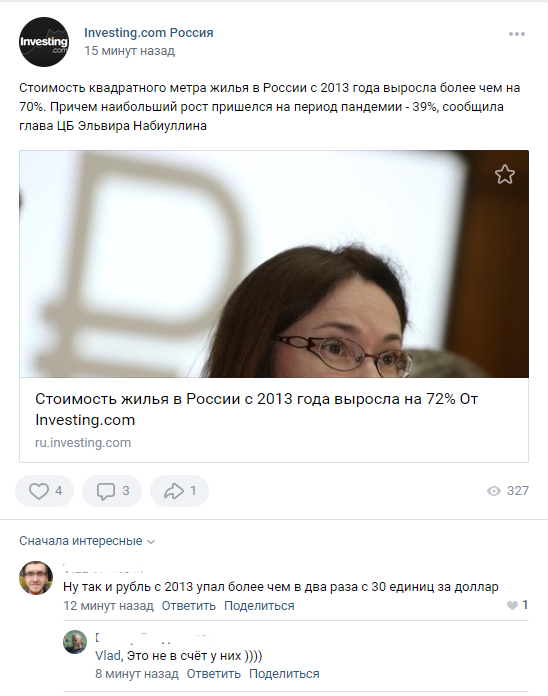Open the post options three-dots menu

pyautogui.click(x=516, y=34)
